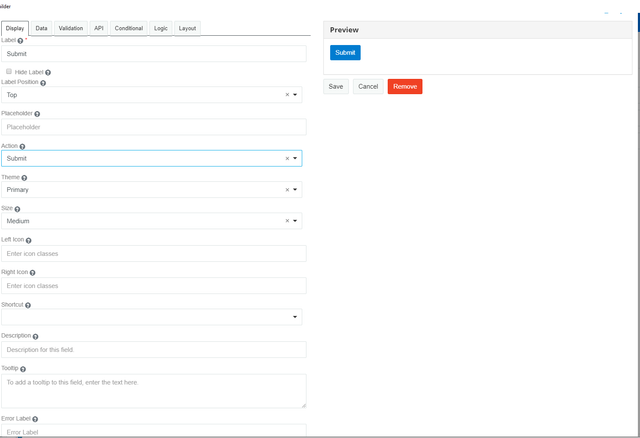The image size is (640, 438).
Task: Clear the Size Medium selection
Action: 287,221
